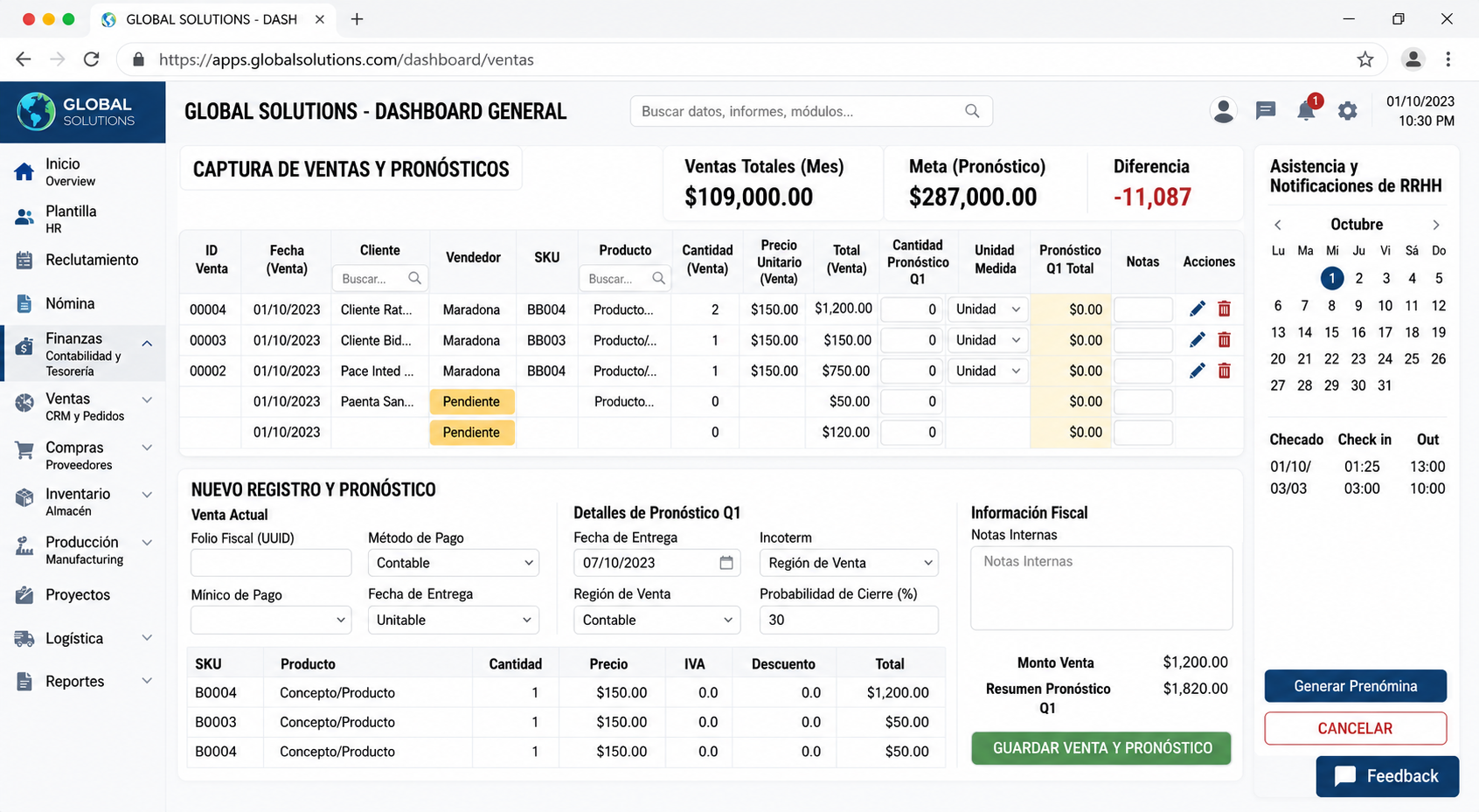The image size is (1479, 812).
Task: Go to next month in calendar
Action: 1435,225
